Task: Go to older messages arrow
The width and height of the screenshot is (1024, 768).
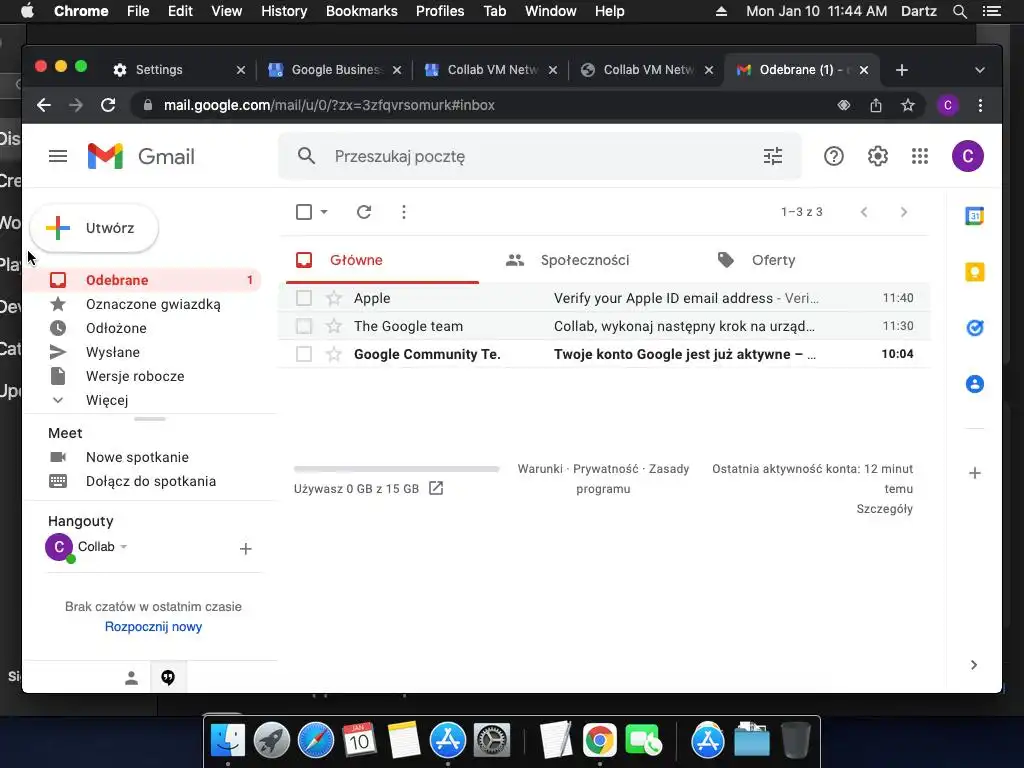Action: point(904,212)
